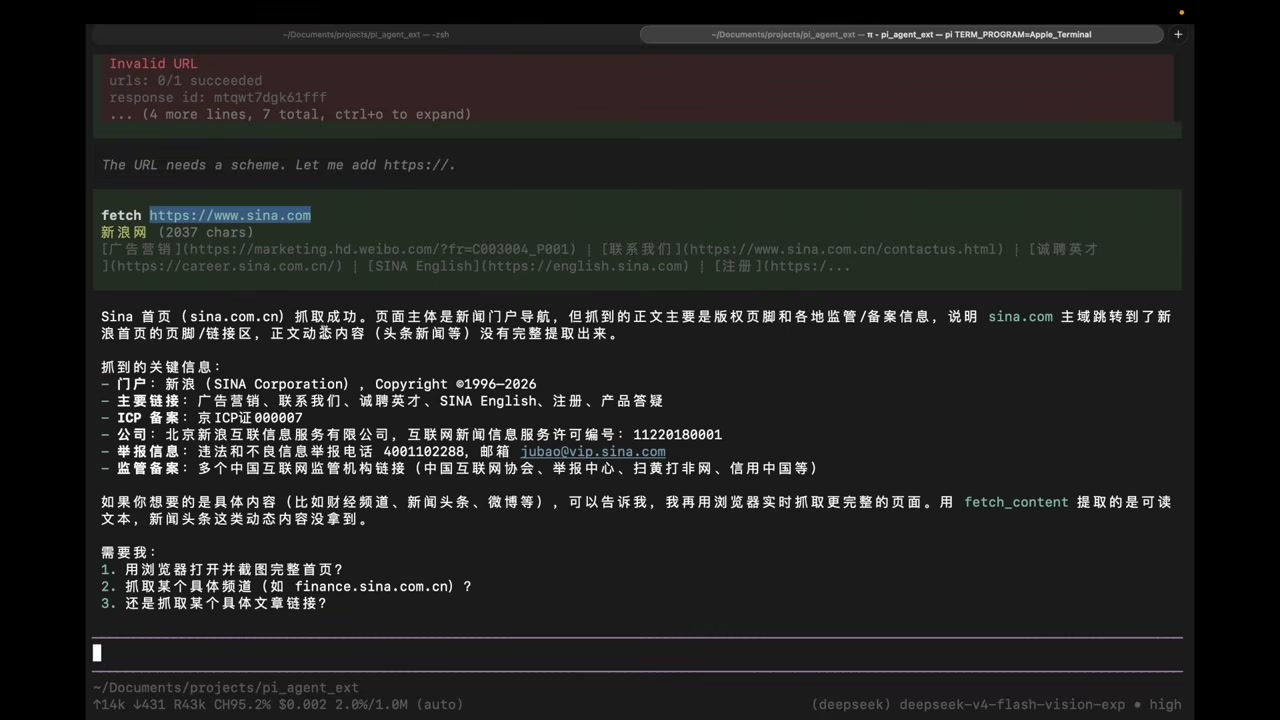The height and width of the screenshot is (720, 1280).
Task: Expand the '4 more lines' collapsed output
Action: point(290,114)
